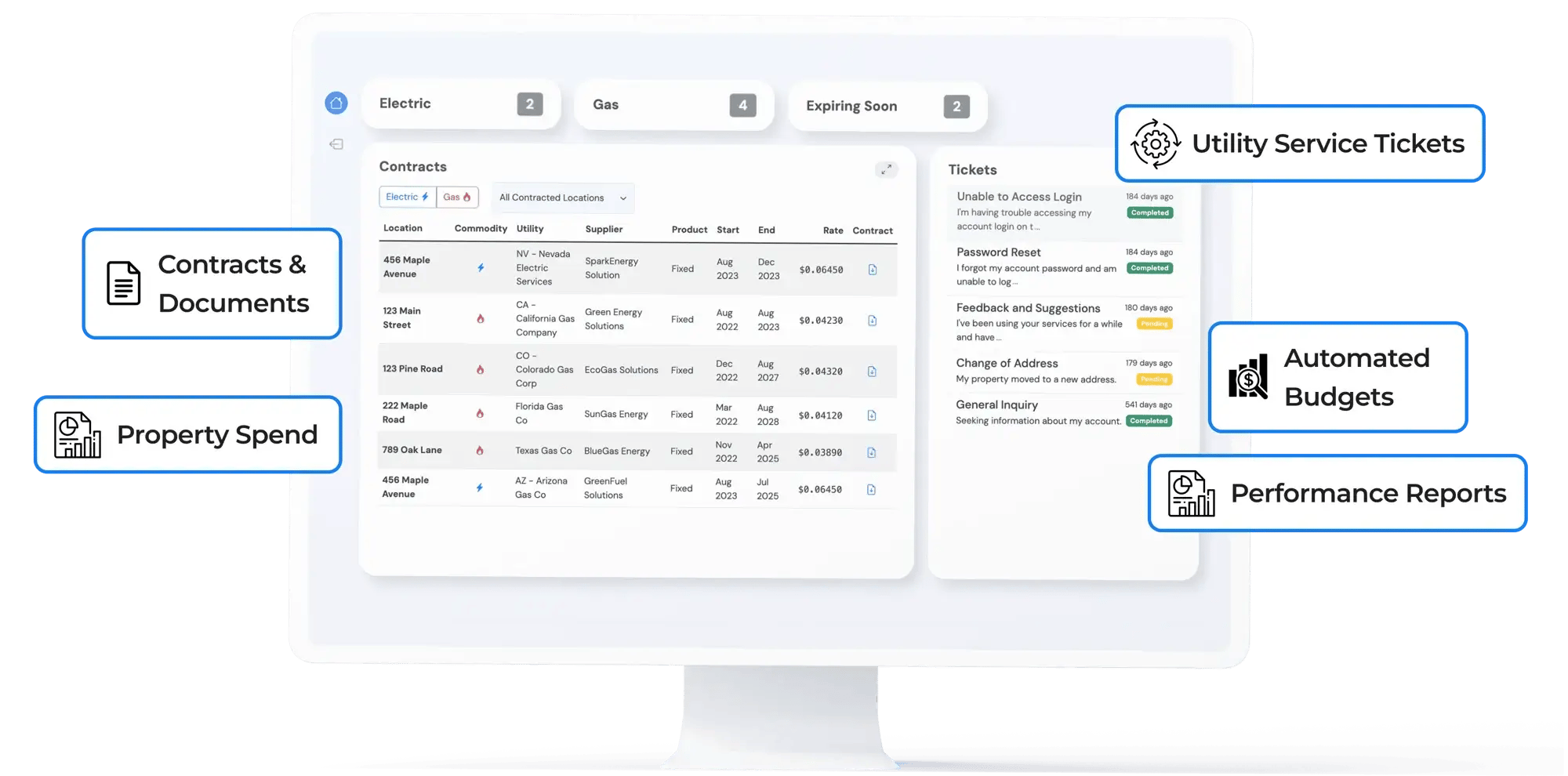Open the All Contracted Locations dropdown
This screenshot has height=776, width=1568.
pyautogui.click(x=563, y=198)
